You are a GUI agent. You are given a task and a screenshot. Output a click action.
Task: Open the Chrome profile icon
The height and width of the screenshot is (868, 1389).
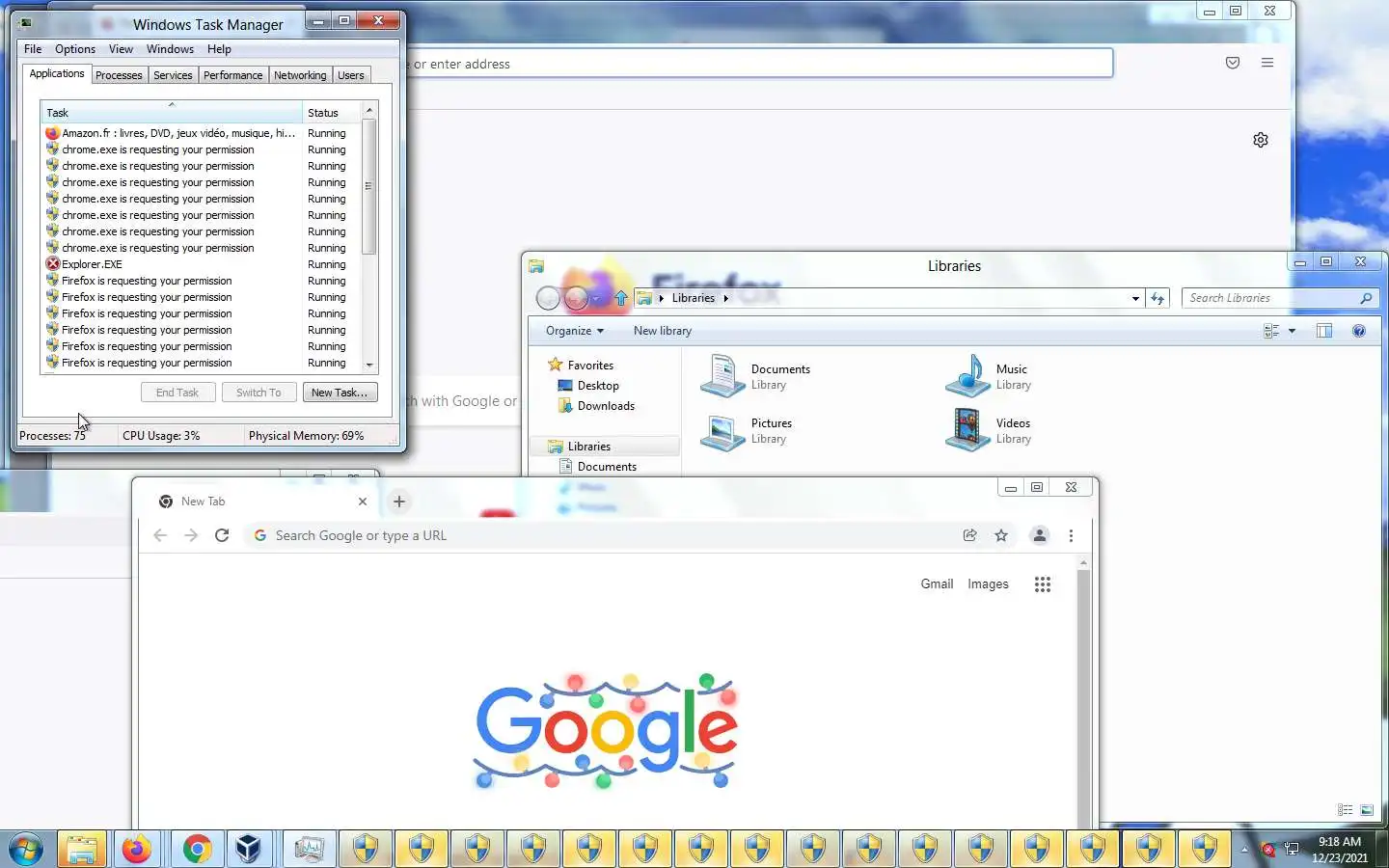(1040, 535)
